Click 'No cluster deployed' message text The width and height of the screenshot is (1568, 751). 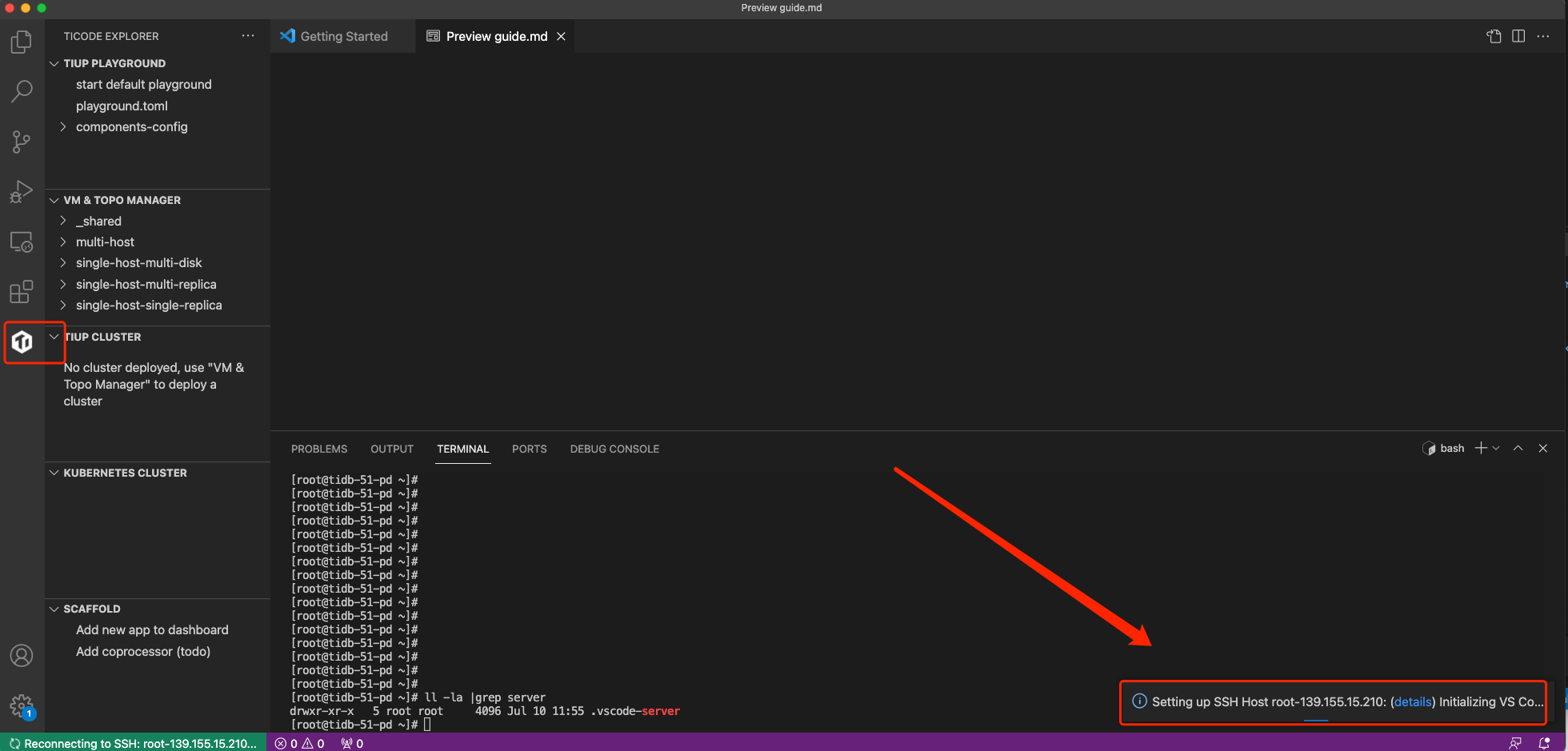click(x=154, y=385)
